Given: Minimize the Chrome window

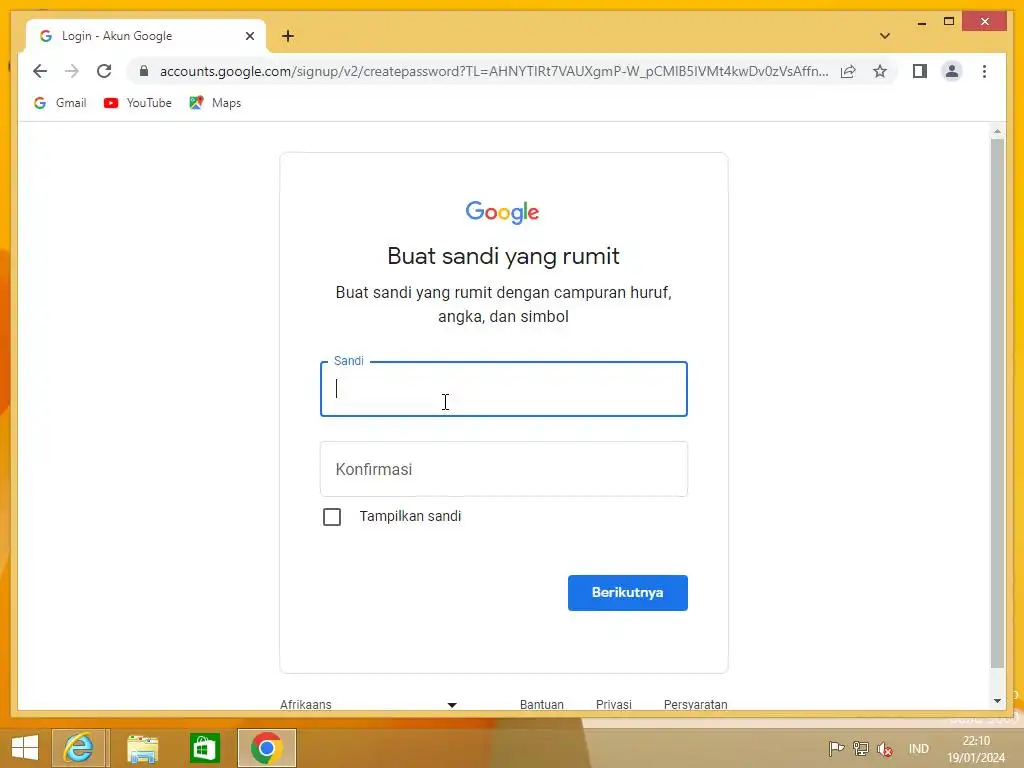Looking at the screenshot, I should pos(921,22).
